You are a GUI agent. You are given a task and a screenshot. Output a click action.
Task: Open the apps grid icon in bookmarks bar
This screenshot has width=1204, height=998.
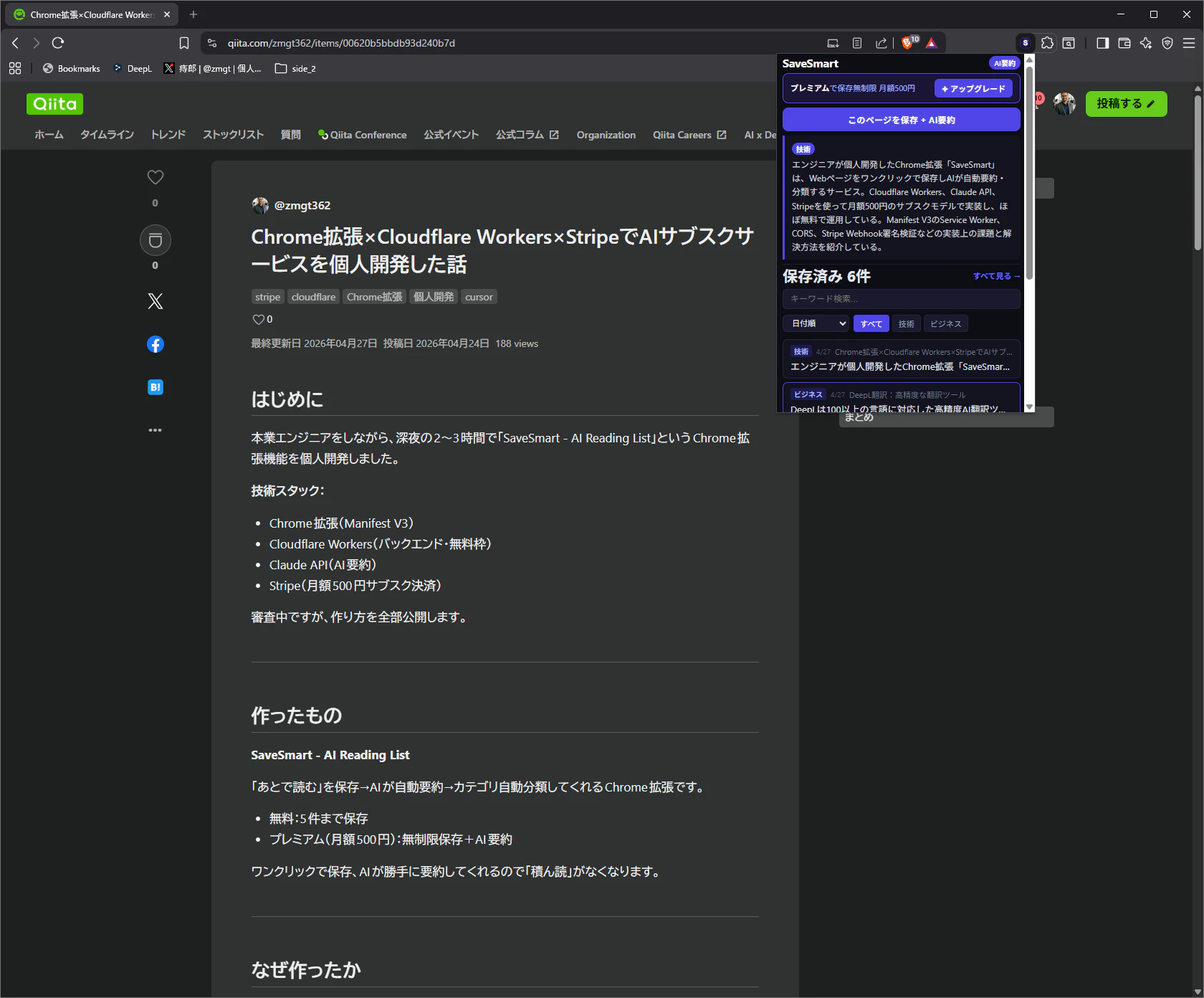15,68
